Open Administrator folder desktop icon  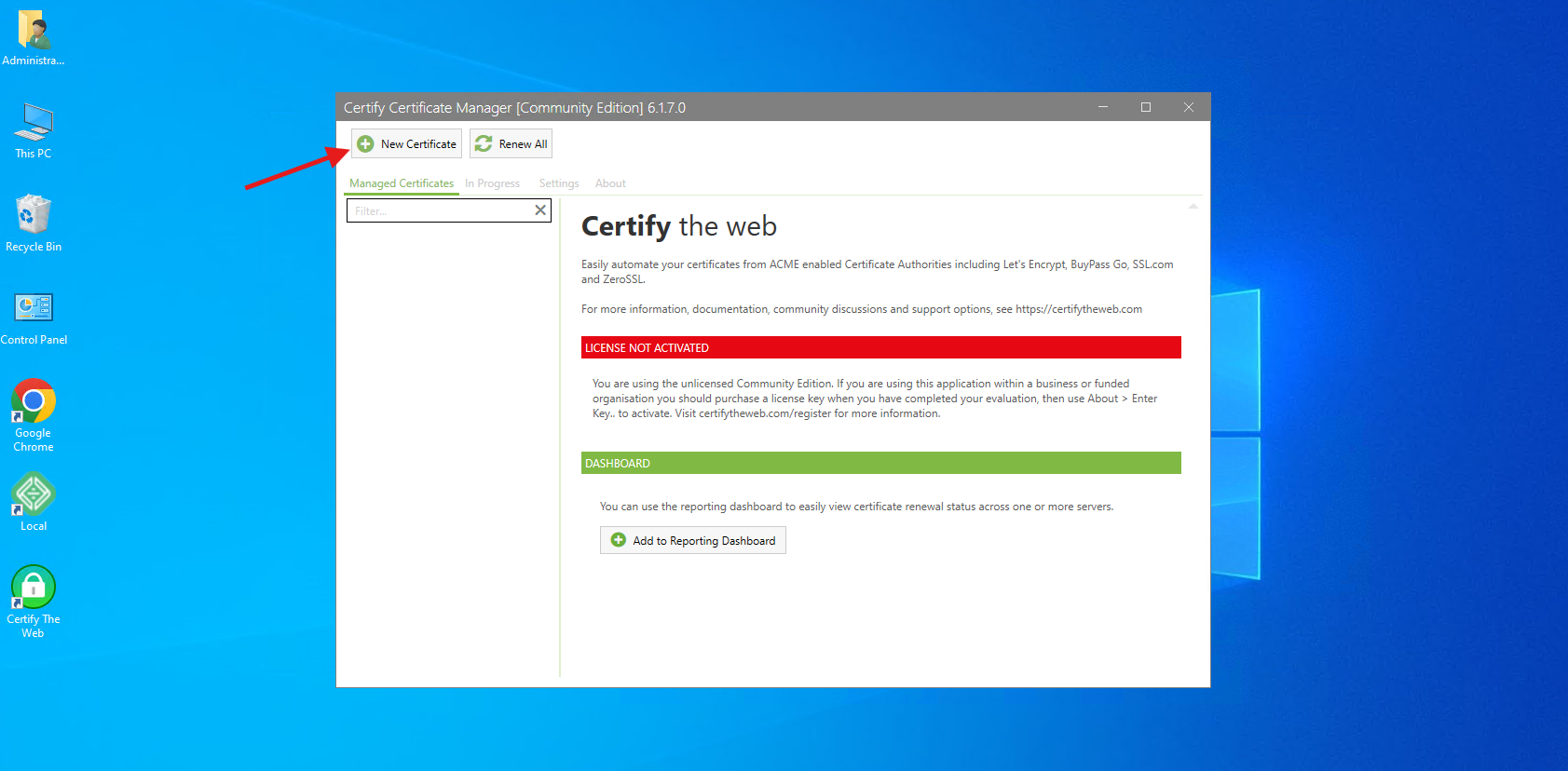tap(34, 39)
